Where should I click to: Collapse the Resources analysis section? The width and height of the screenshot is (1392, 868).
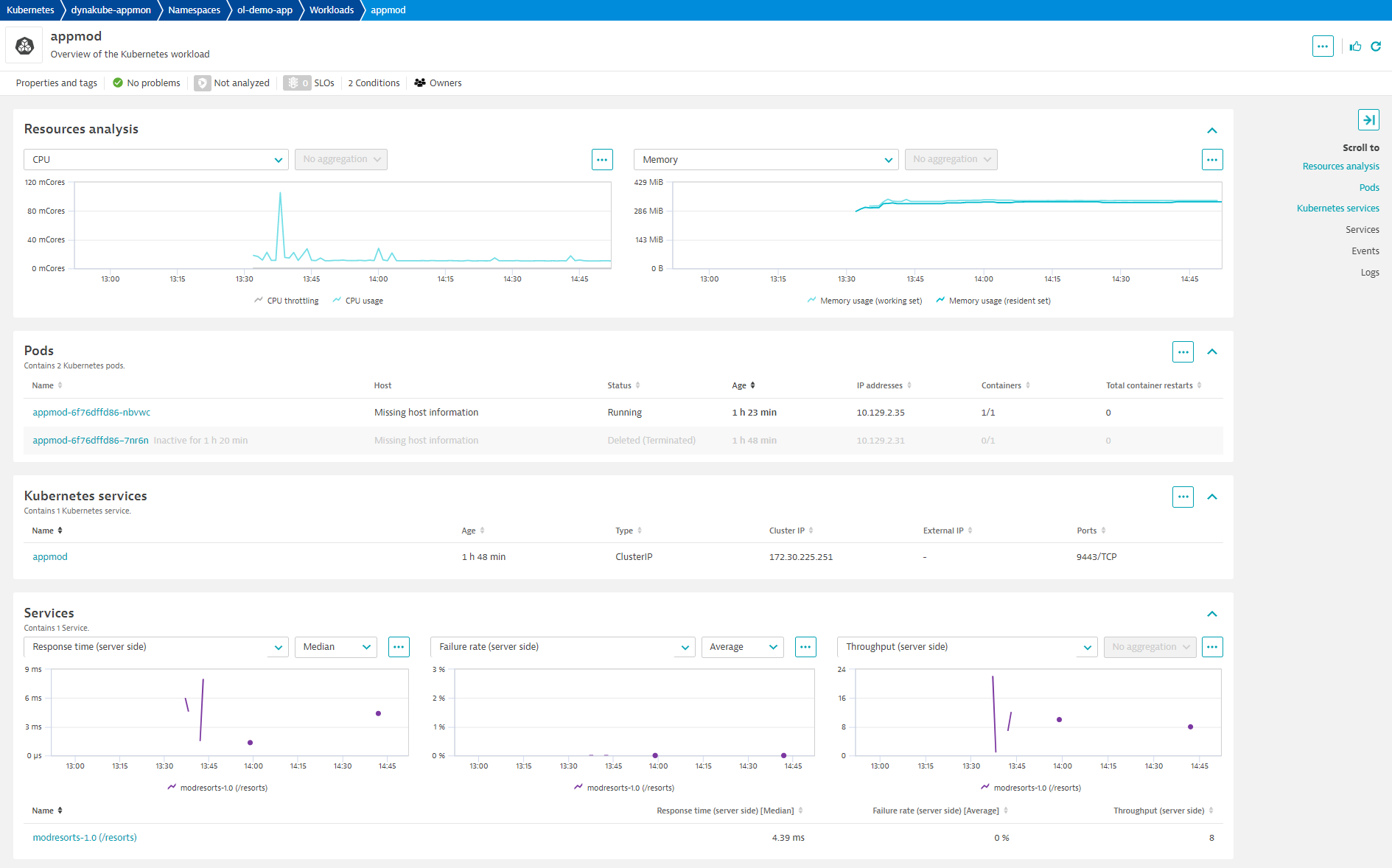[x=1212, y=130]
